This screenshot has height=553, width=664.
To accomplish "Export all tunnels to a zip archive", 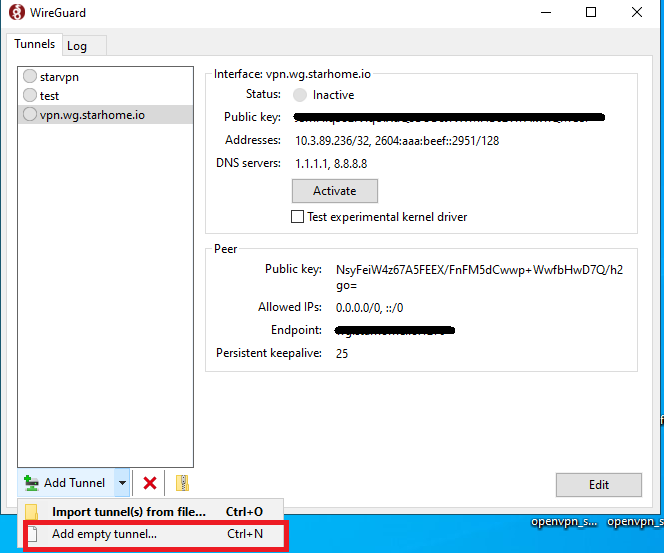I will pos(183,483).
